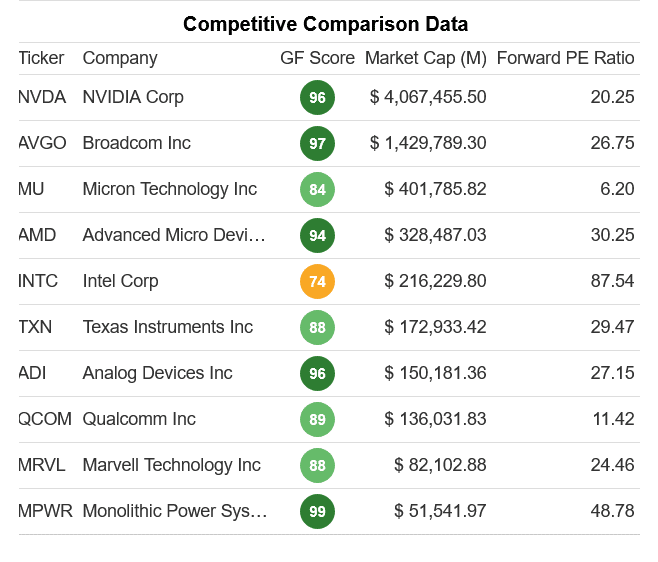This screenshot has width=658, height=562.
Task: Sort by the GF Score column header
Action: pos(317,58)
